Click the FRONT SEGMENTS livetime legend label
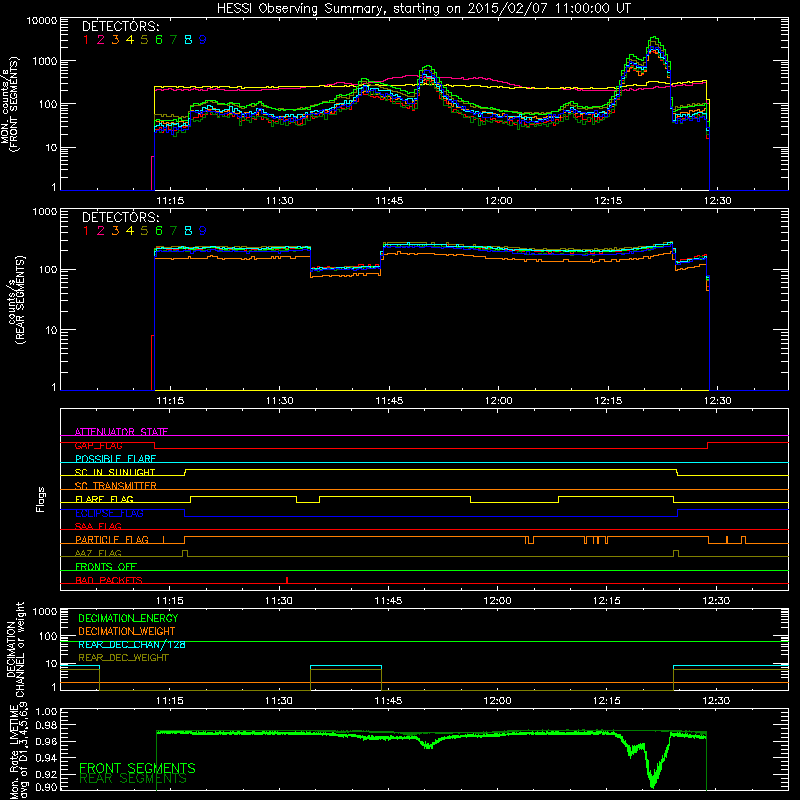 point(137,768)
